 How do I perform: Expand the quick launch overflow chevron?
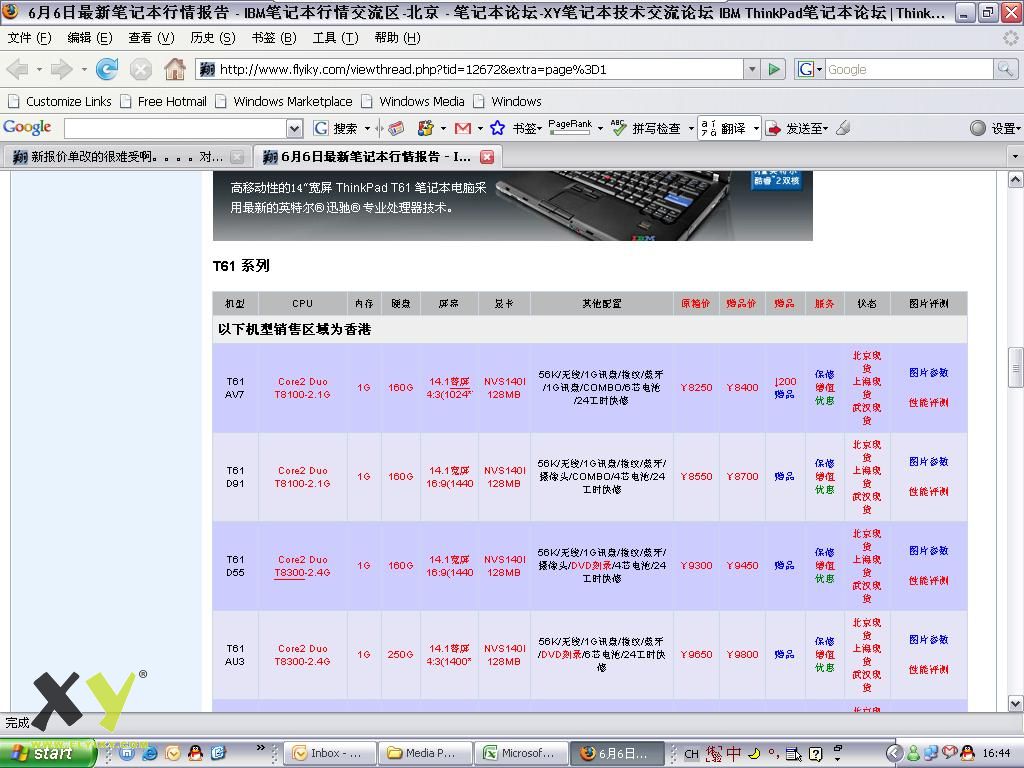pyautogui.click(x=261, y=746)
